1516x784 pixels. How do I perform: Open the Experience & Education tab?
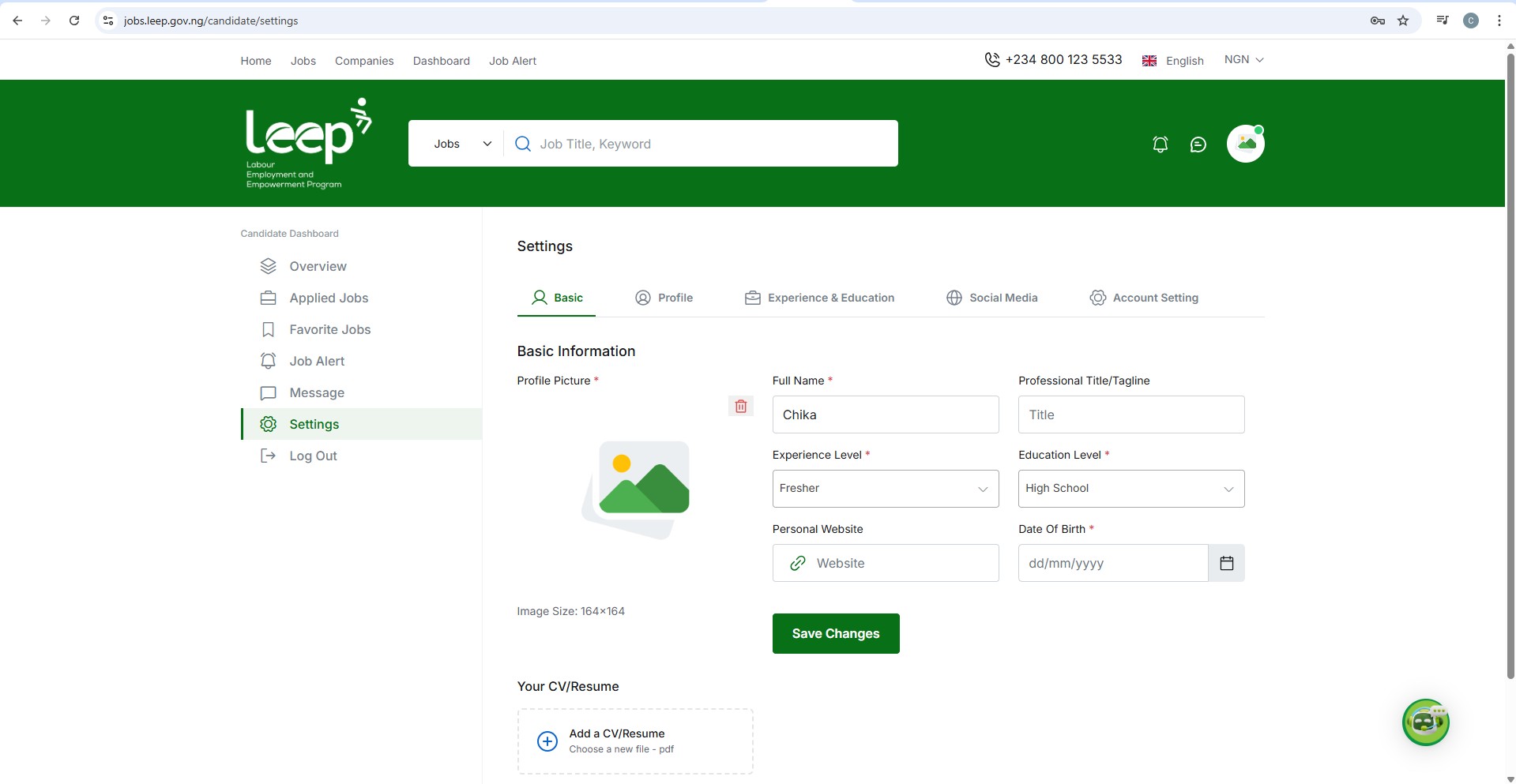[819, 298]
